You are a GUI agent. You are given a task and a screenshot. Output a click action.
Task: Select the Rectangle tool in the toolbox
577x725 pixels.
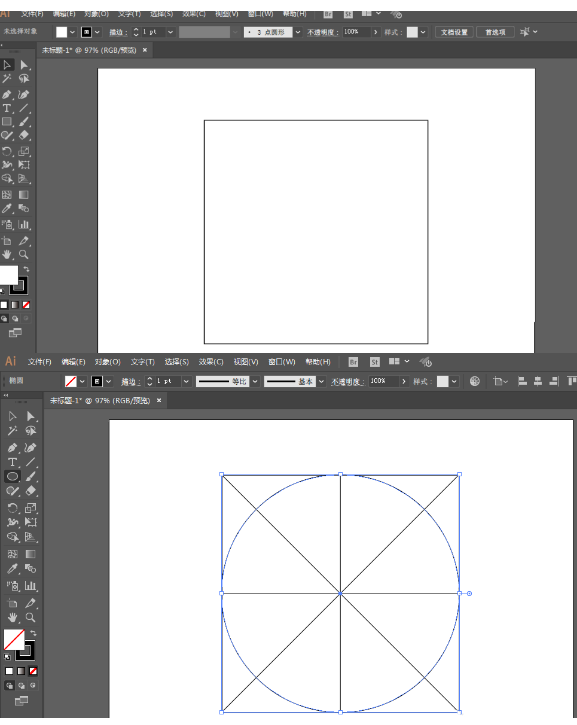click(x=7, y=122)
